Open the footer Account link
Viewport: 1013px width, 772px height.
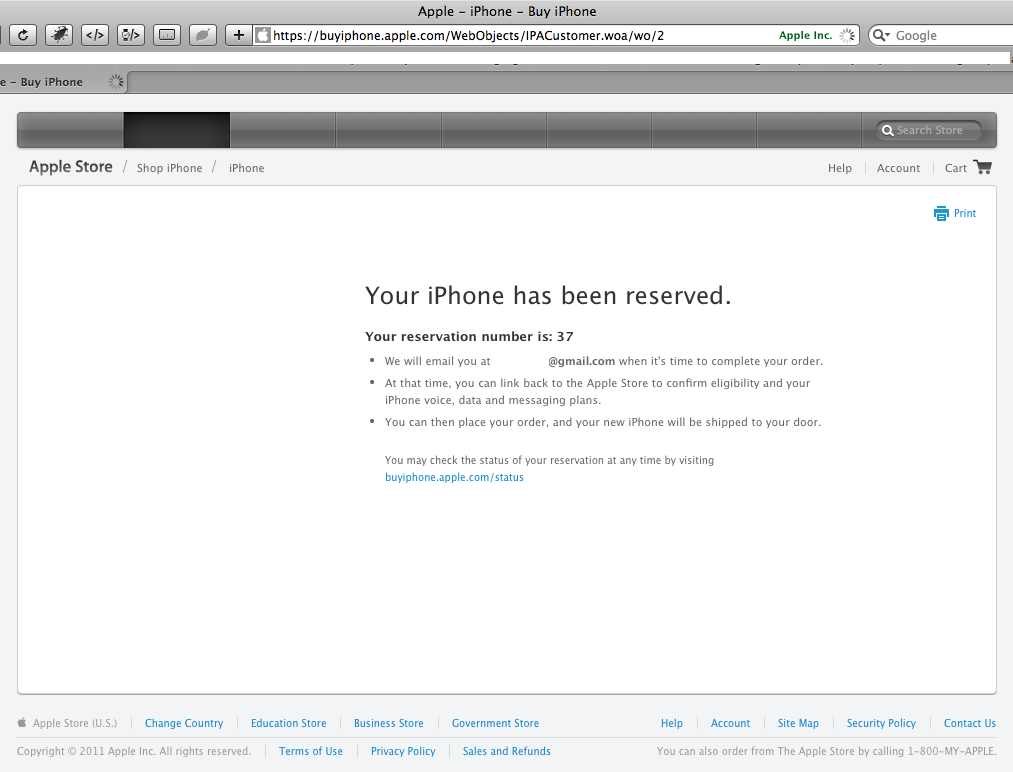(x=730, y=723)
